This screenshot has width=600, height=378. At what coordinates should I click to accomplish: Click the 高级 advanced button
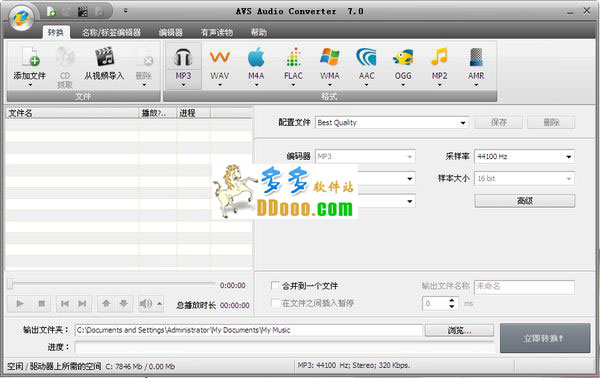[x=525, y=201]
